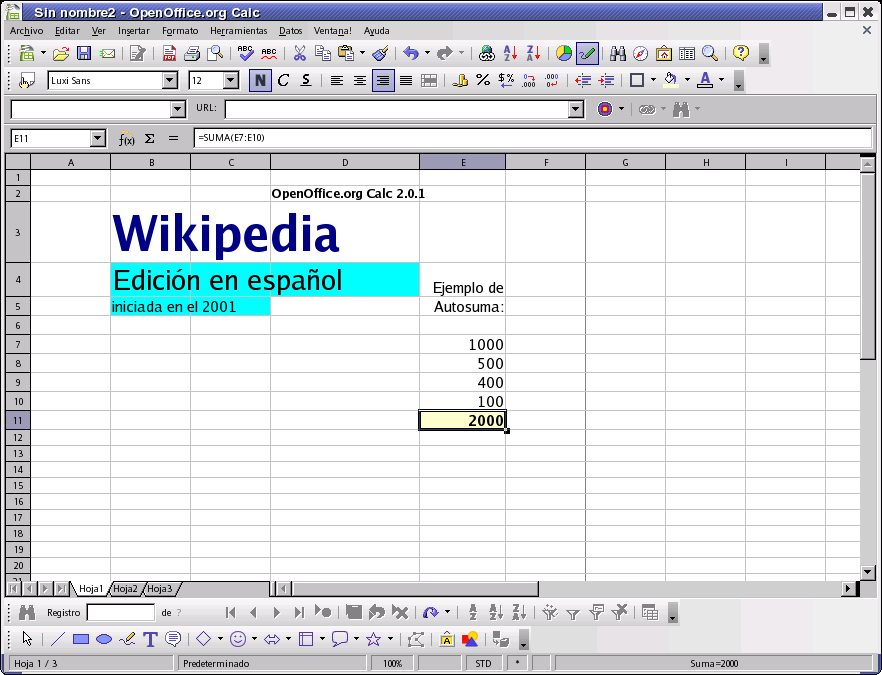Select row 11 header
Screen dimensions: 882x675
pyautogui.click(x=18, y=420)
